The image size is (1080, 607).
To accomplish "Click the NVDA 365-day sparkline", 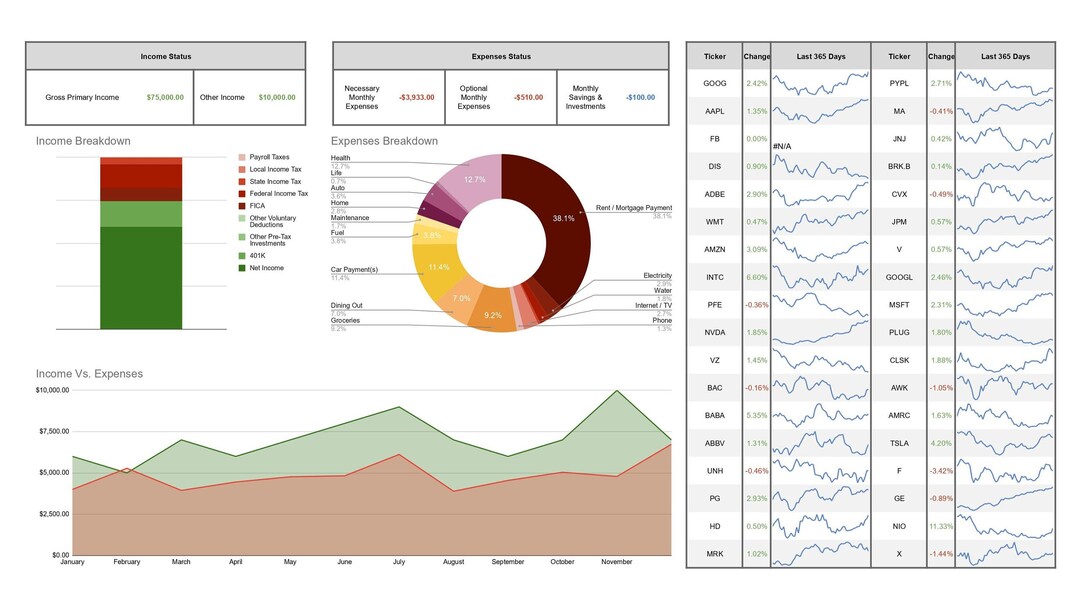I will coord(820,333).
